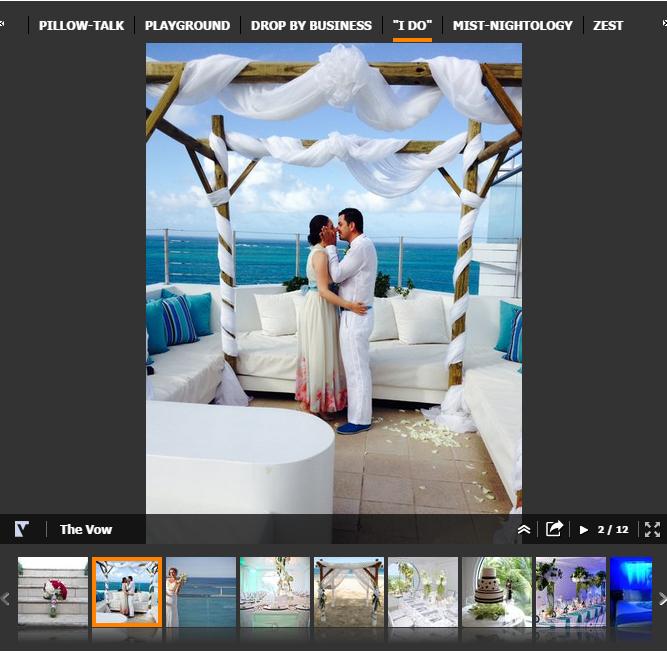Screen dimensions: 667x653
Task: Open the PILLOW-TALK tab
Action: pos(81,26)
